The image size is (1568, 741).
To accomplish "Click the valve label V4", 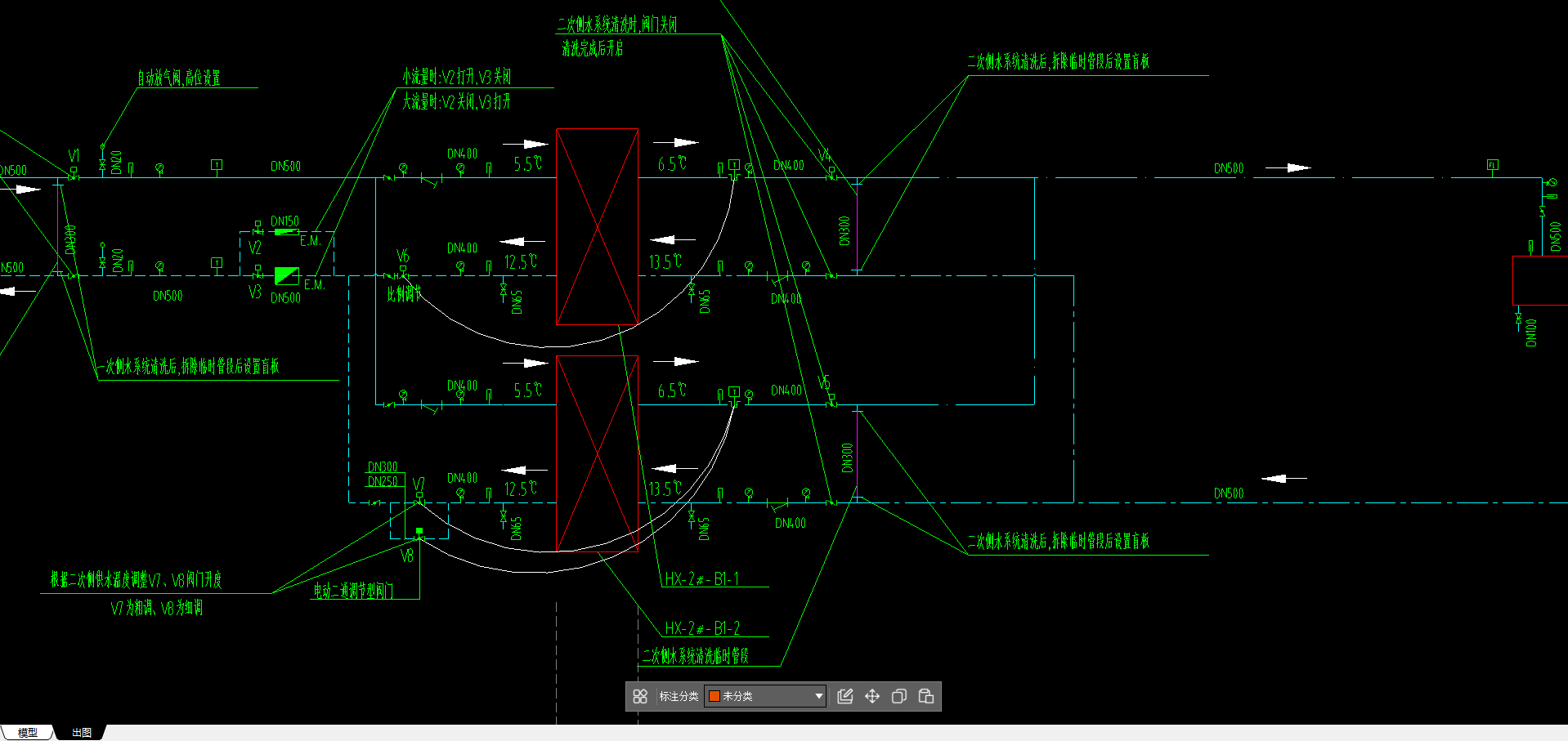I will [x=825, y=155].
